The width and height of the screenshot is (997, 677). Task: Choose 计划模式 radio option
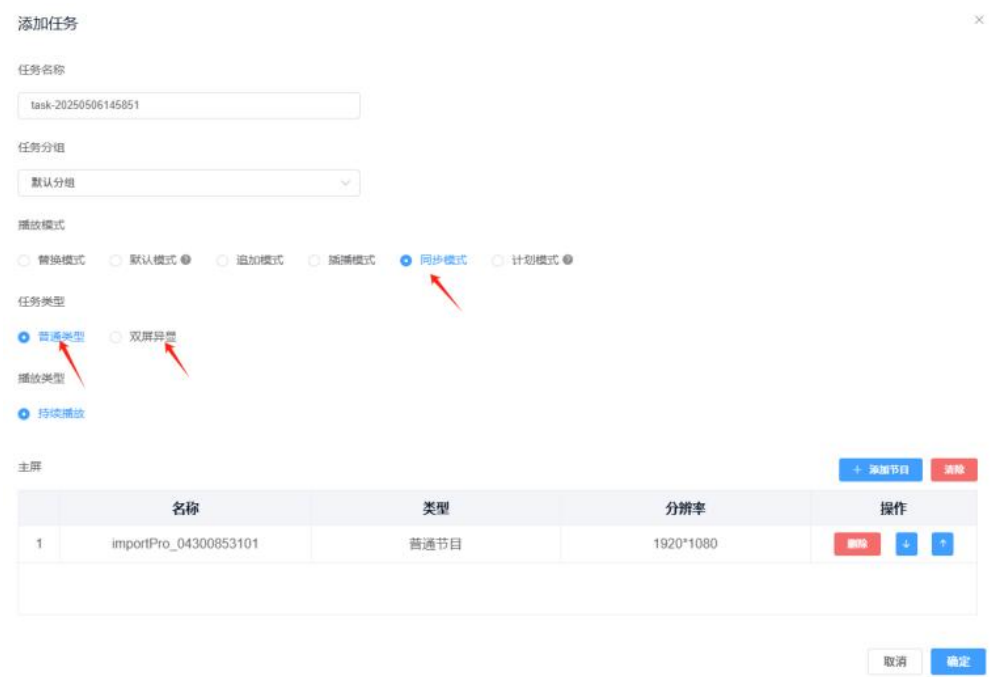pos(498,260)
